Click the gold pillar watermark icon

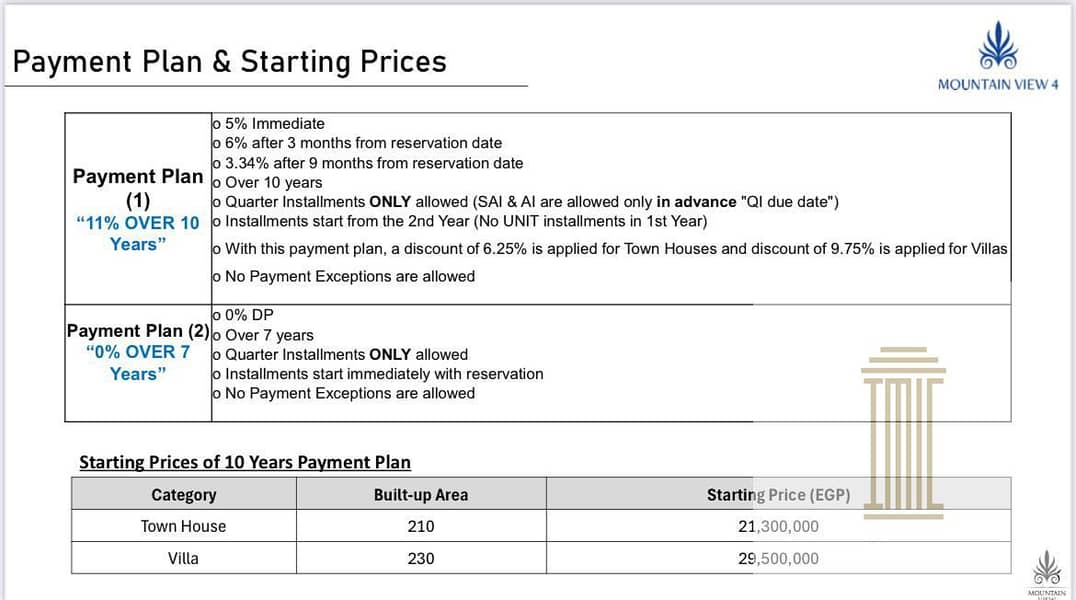903,432
